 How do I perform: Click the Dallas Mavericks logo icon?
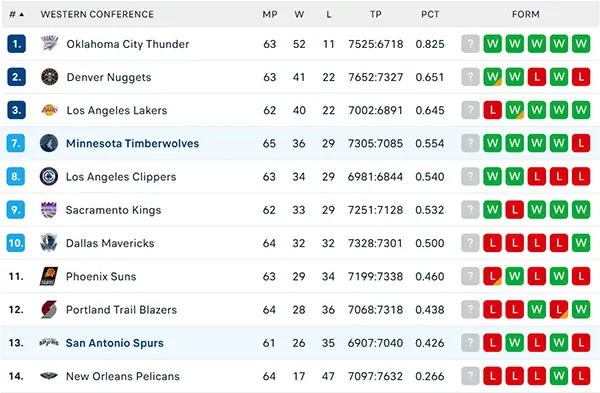pos(49,243)
